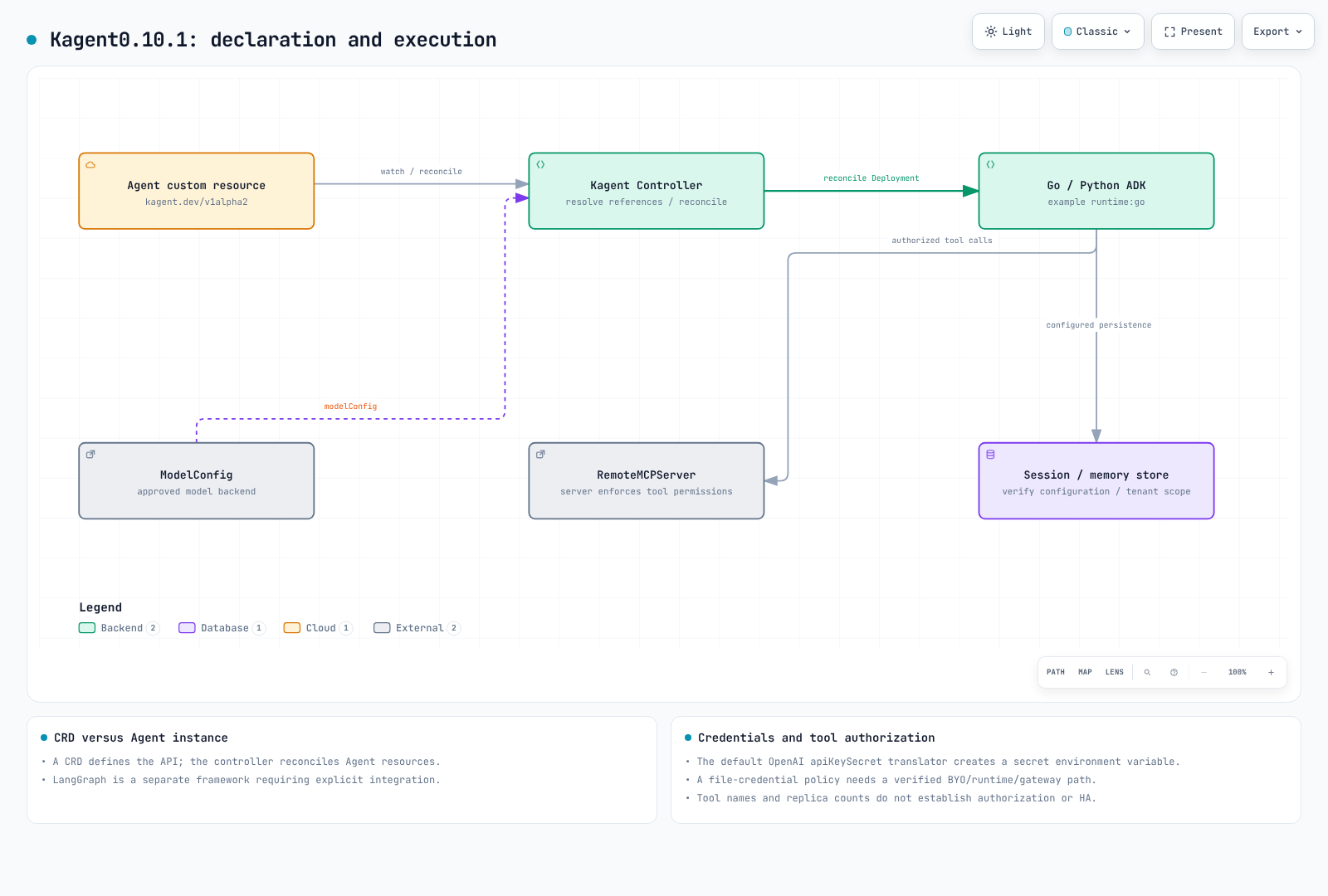Switch to MAP view mode
This screenshot has height=896, width=1328.
(x=1085, y=672)
